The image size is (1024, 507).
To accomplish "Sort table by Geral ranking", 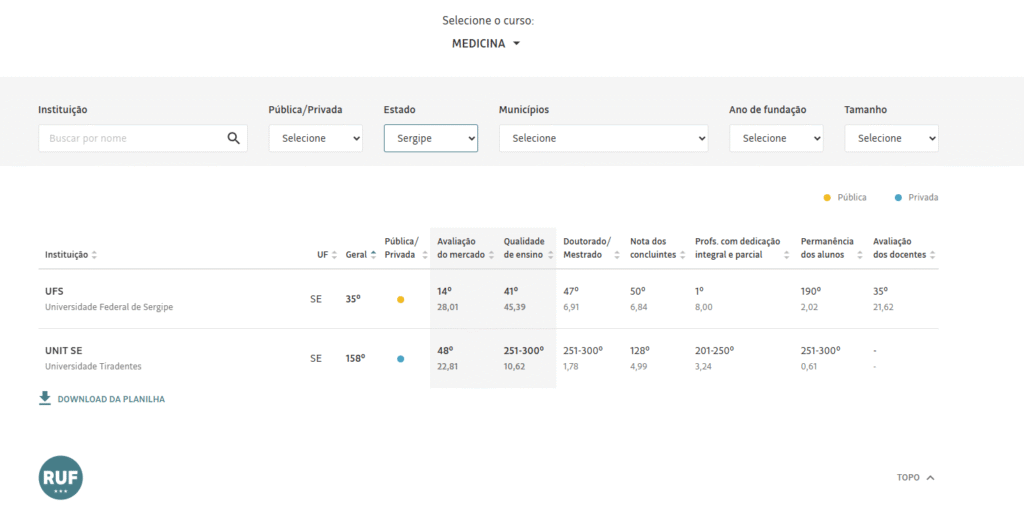I will point(373,255).
